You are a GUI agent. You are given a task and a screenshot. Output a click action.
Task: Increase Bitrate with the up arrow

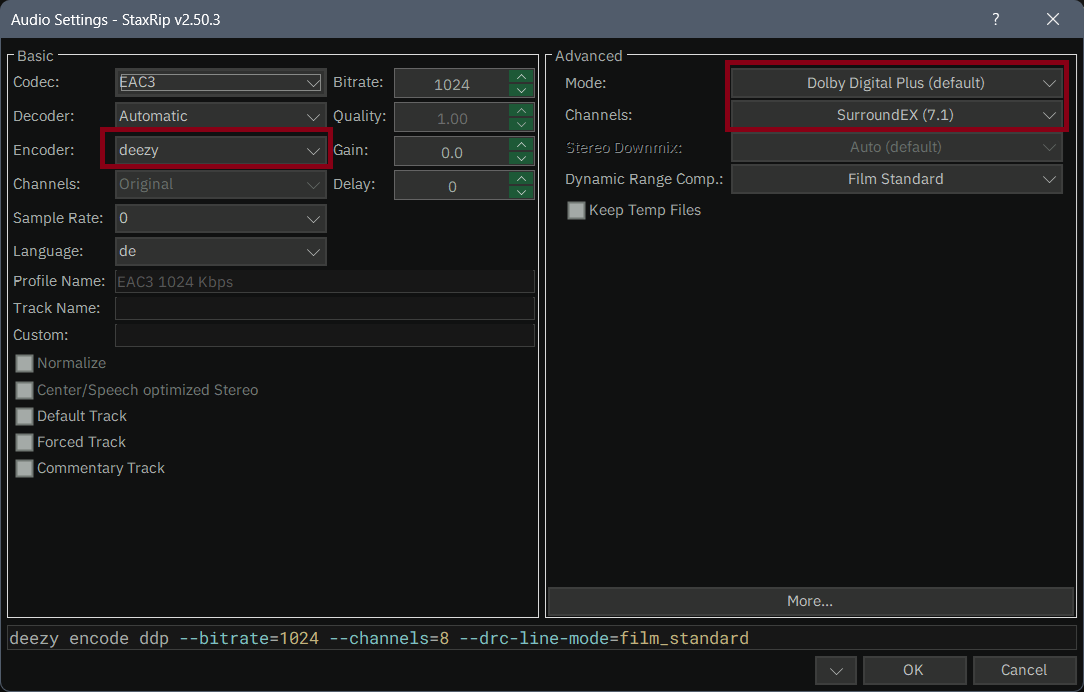pyautogui.click(x=521, y=77)
